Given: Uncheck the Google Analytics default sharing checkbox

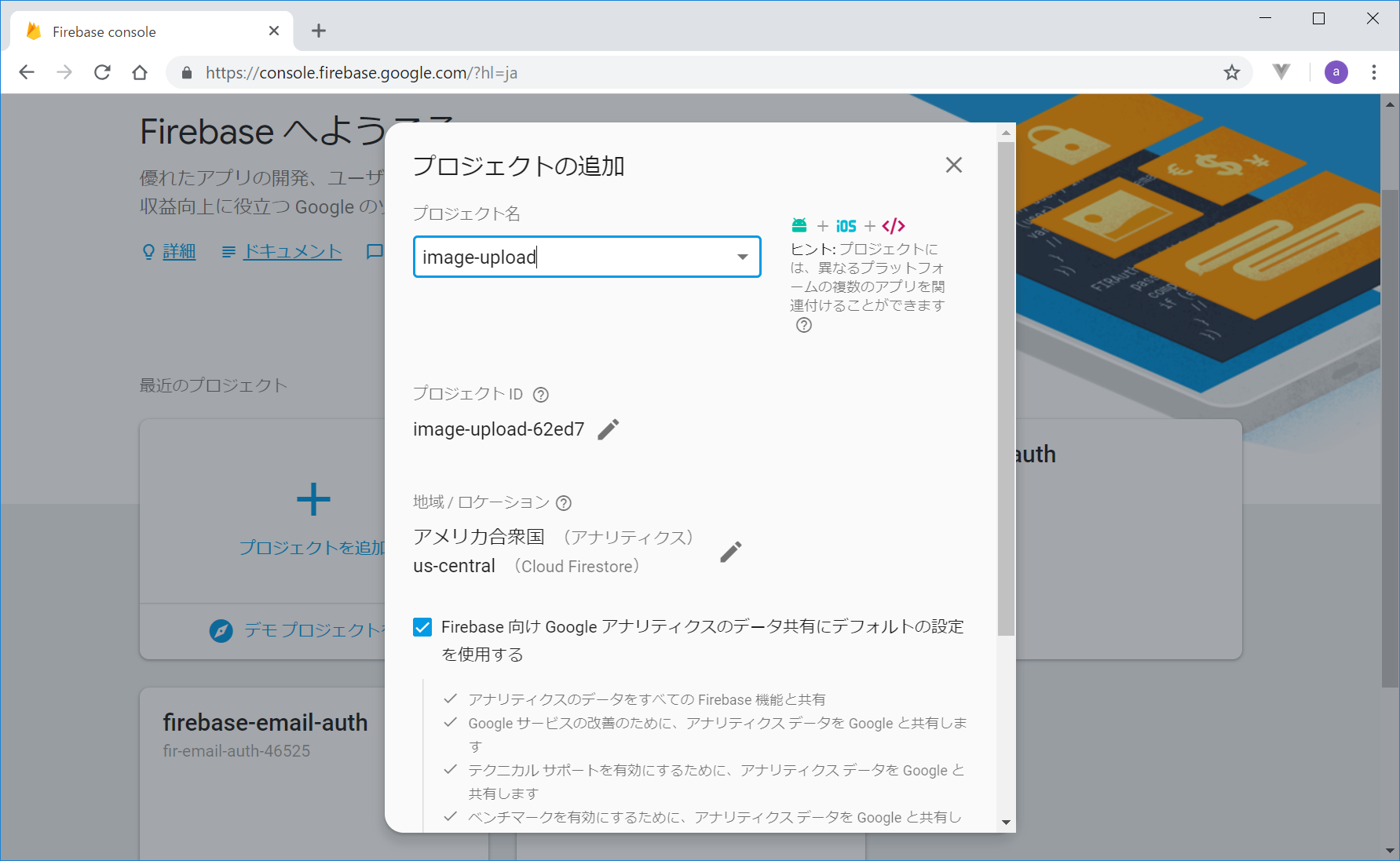Looking at the screenshot, I should tap(422, 627).
